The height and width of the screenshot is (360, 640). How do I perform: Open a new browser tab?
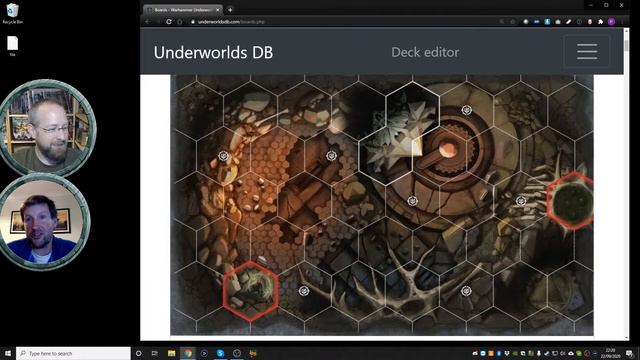coord(230,9)
